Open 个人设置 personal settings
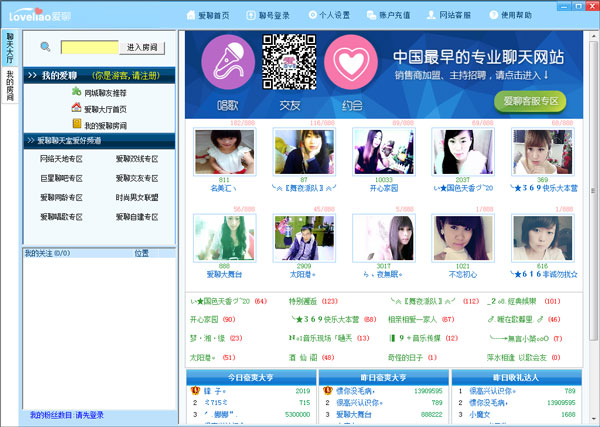The height and width of the screenshot is (427, 600). coord(329,15)
